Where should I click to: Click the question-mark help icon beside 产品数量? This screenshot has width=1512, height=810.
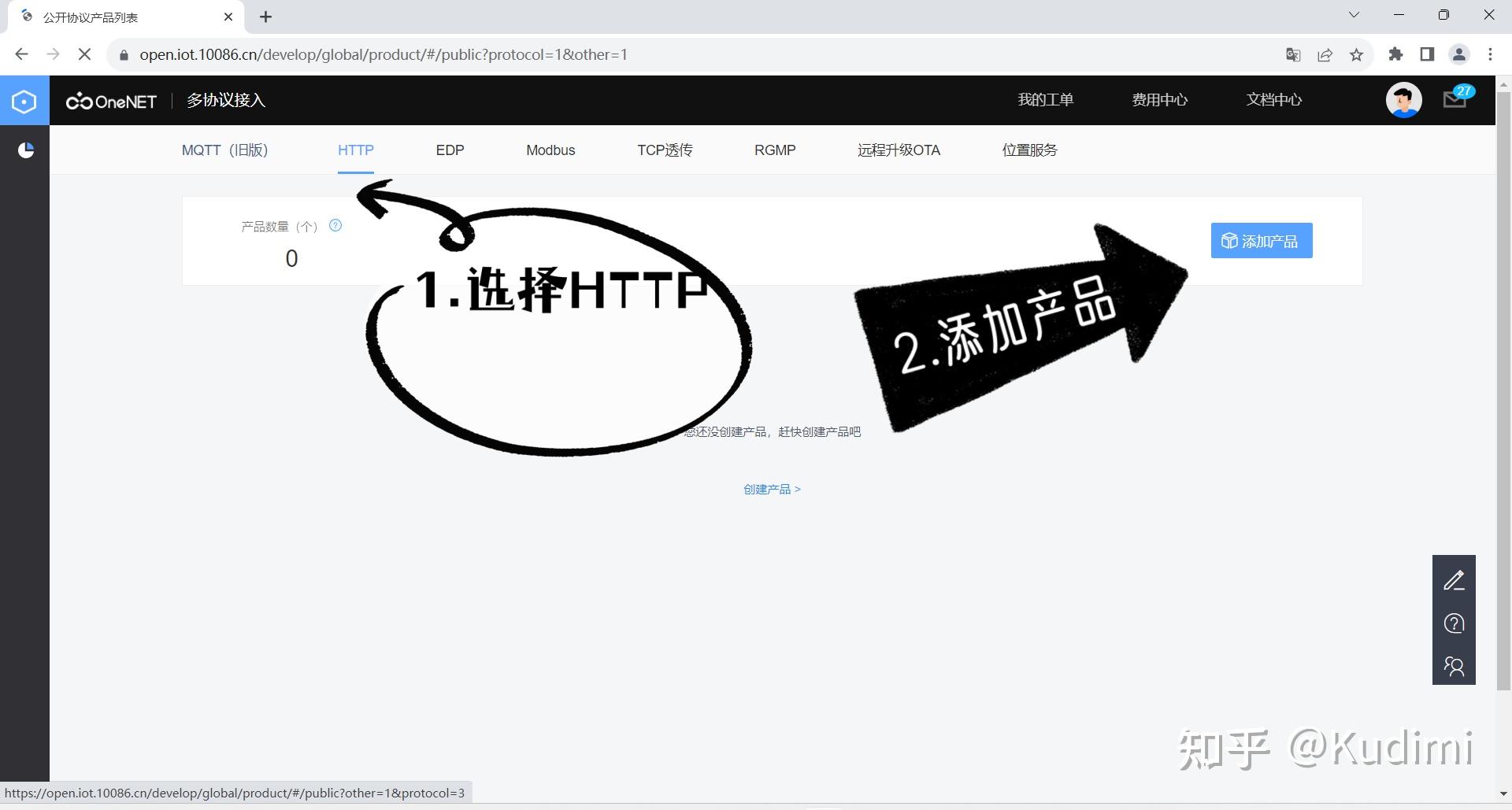[x=335, y=226]
